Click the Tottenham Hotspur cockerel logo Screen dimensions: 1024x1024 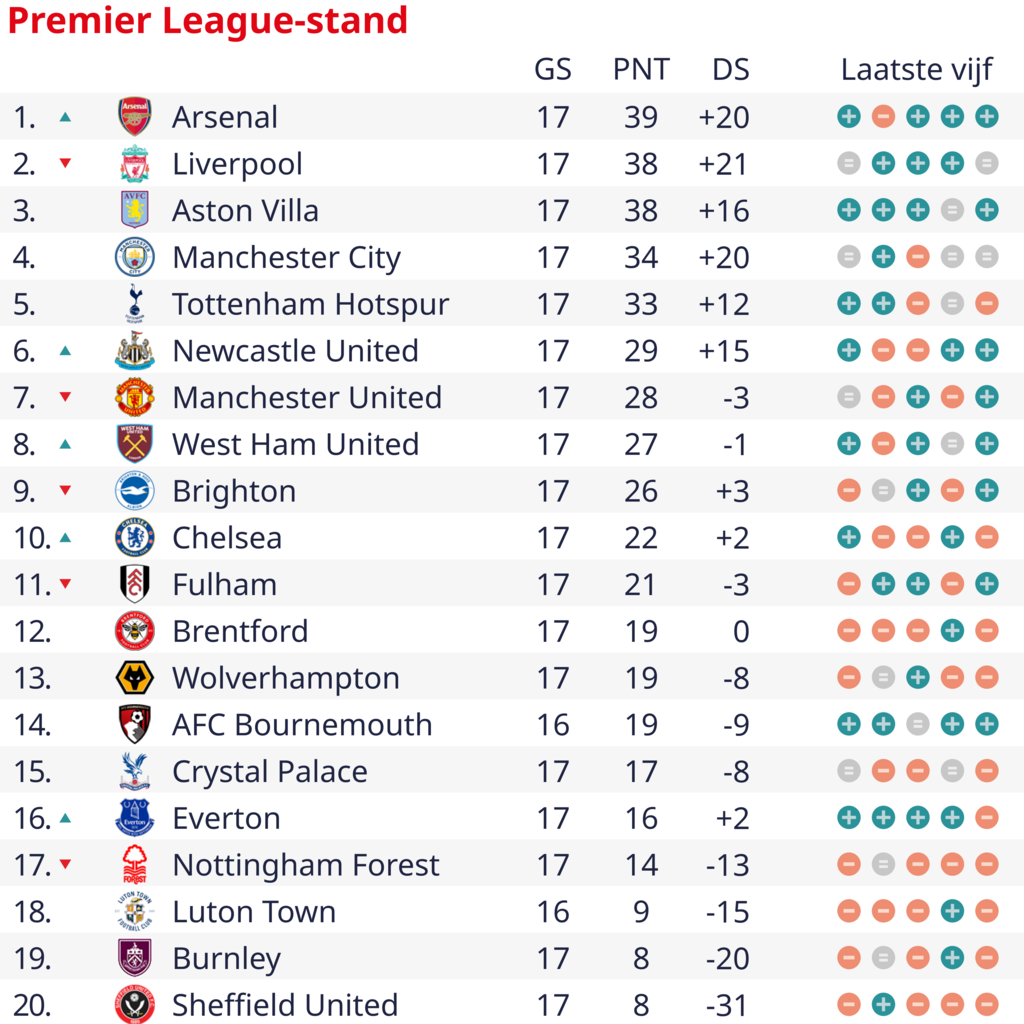click(x=135, y=304)
